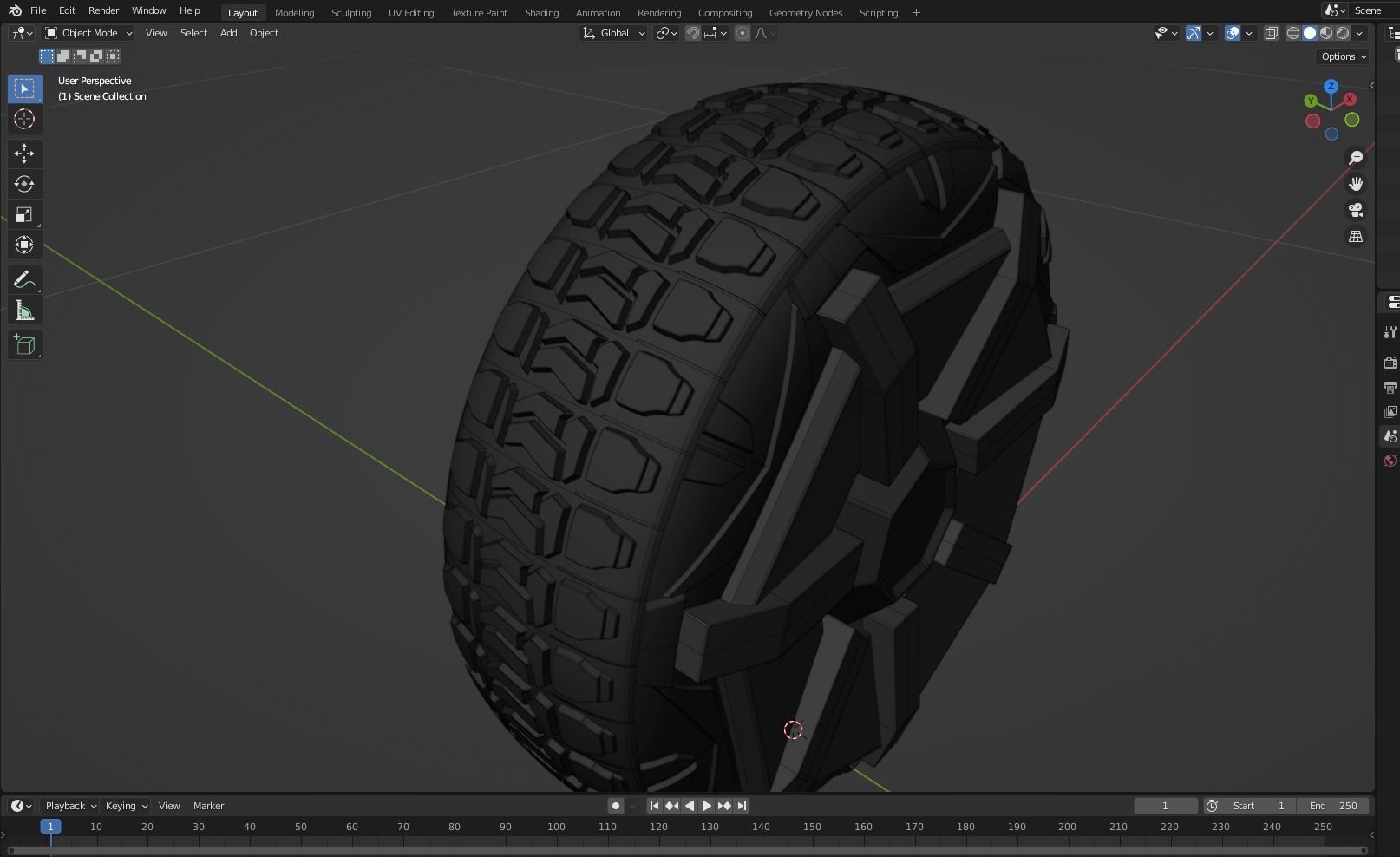1400x857 pixels.
Task: Switch to the Modeling workspace tab
Action: 294,13
